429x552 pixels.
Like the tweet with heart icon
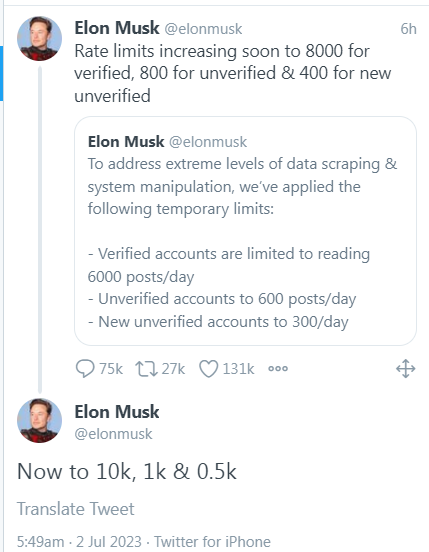point(209,369)
